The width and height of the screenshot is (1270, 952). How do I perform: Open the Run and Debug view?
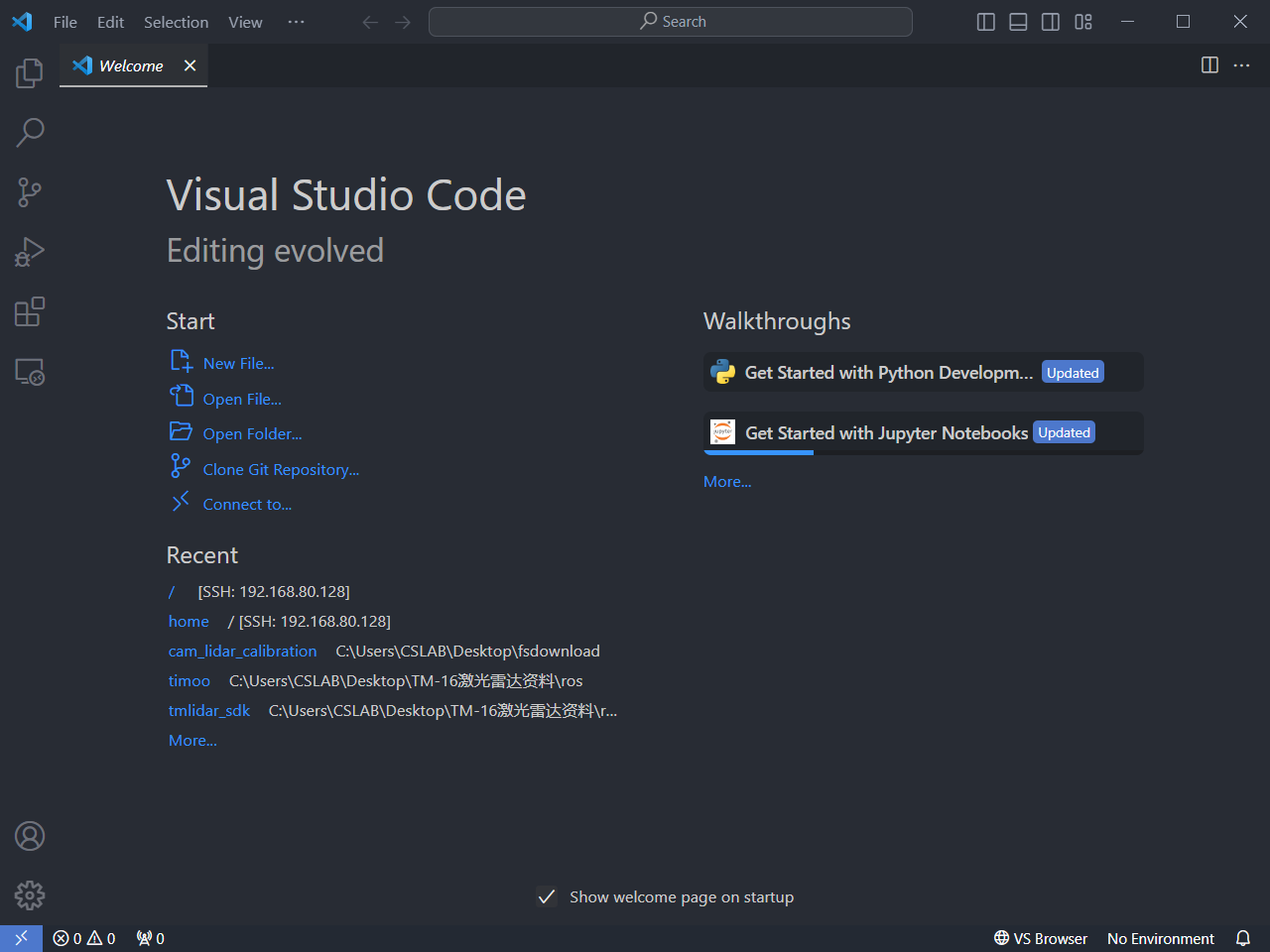click(x=30, y=252)
